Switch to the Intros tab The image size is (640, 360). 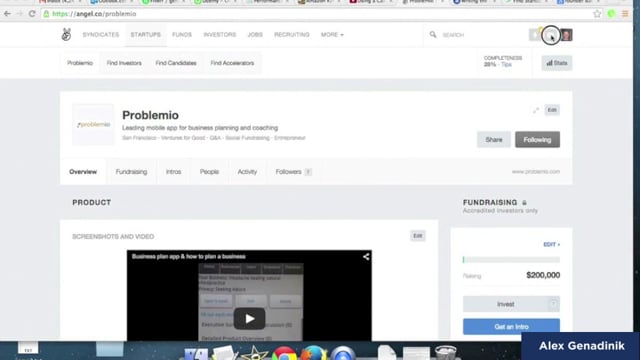pos(173,172)
